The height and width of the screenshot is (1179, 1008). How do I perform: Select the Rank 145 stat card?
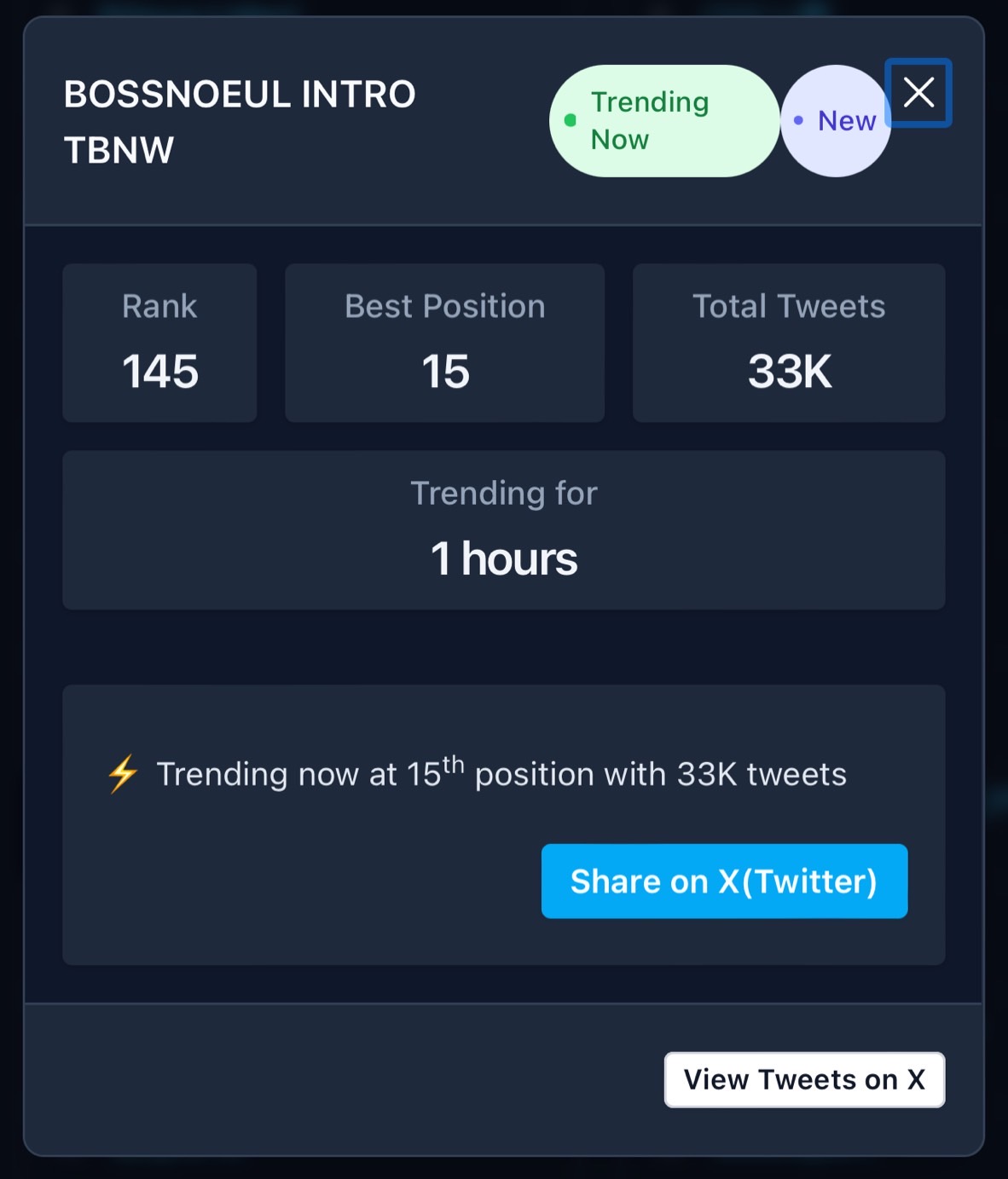pos(159,343)
